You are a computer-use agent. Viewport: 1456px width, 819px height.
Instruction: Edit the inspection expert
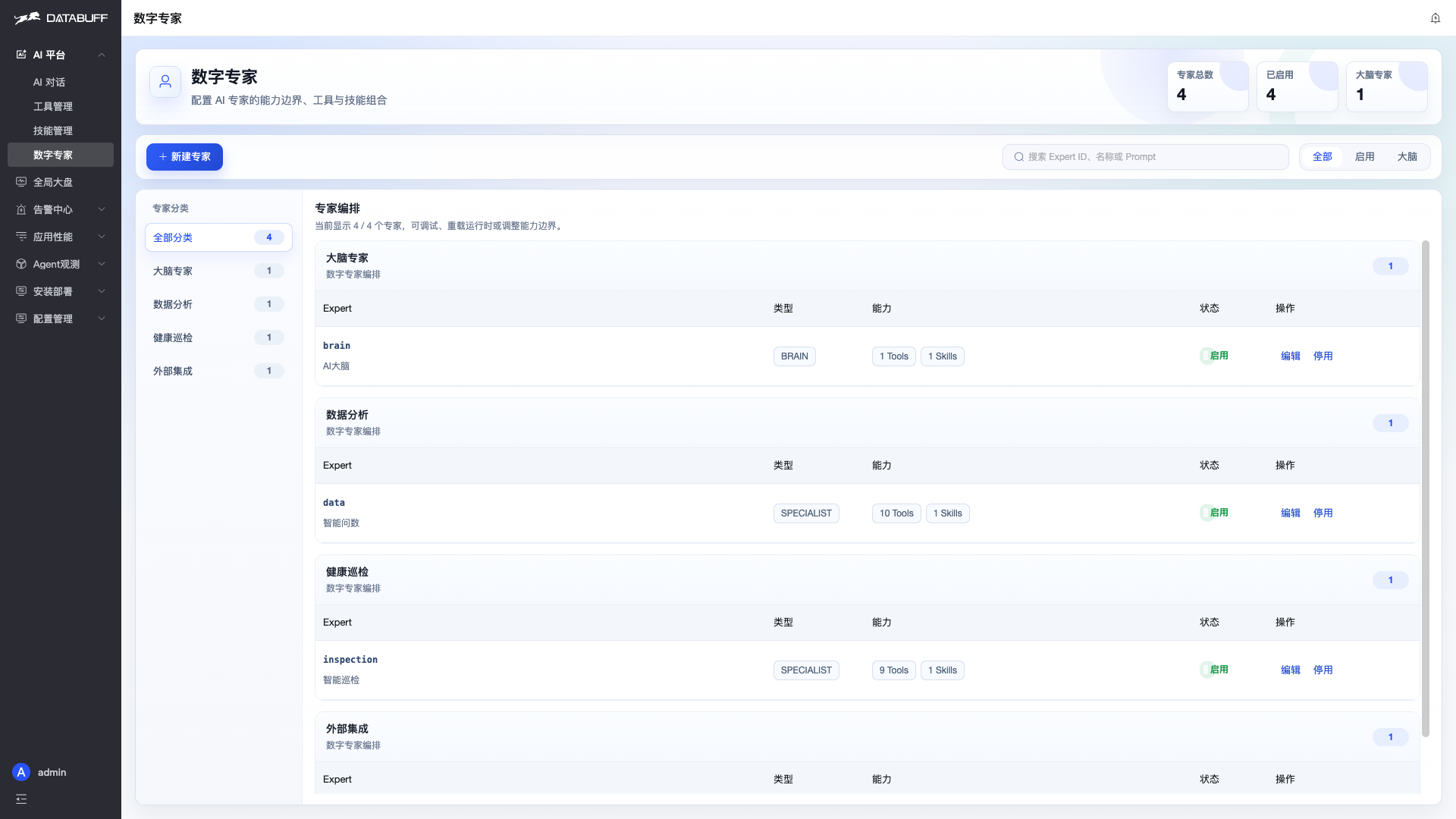click(1291, 670)
